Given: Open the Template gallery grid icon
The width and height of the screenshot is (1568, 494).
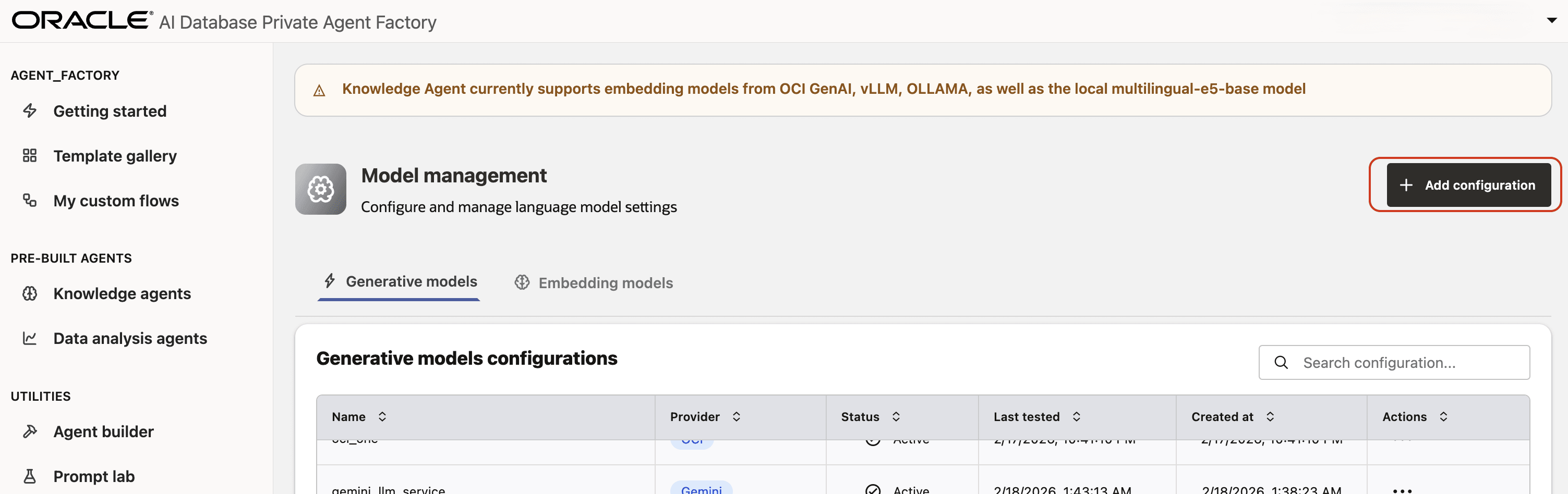Looking at the screenshot, I should point(29,155).
